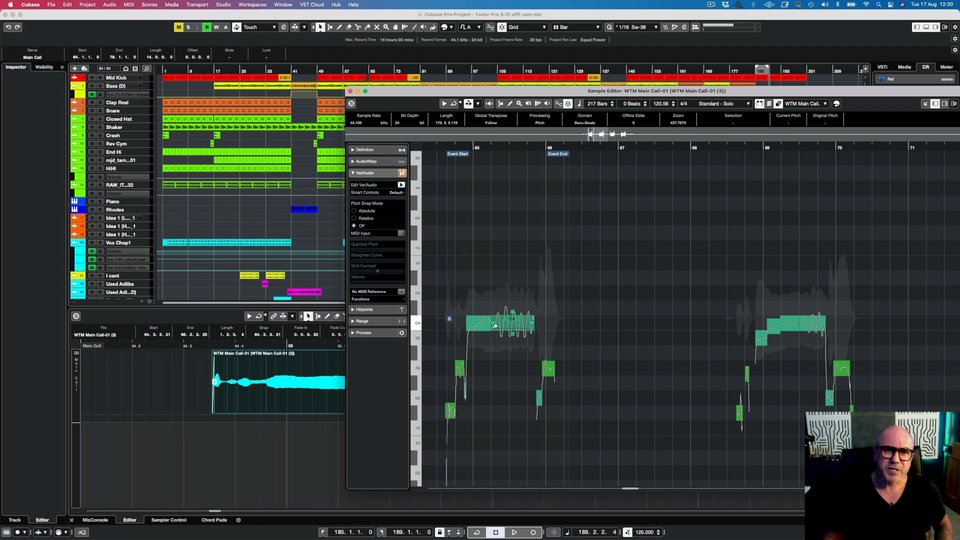Screen dimensions: 960x540
Task: Open the Standard - Solo algorithm dropdown
Action: tap(724, 103)
